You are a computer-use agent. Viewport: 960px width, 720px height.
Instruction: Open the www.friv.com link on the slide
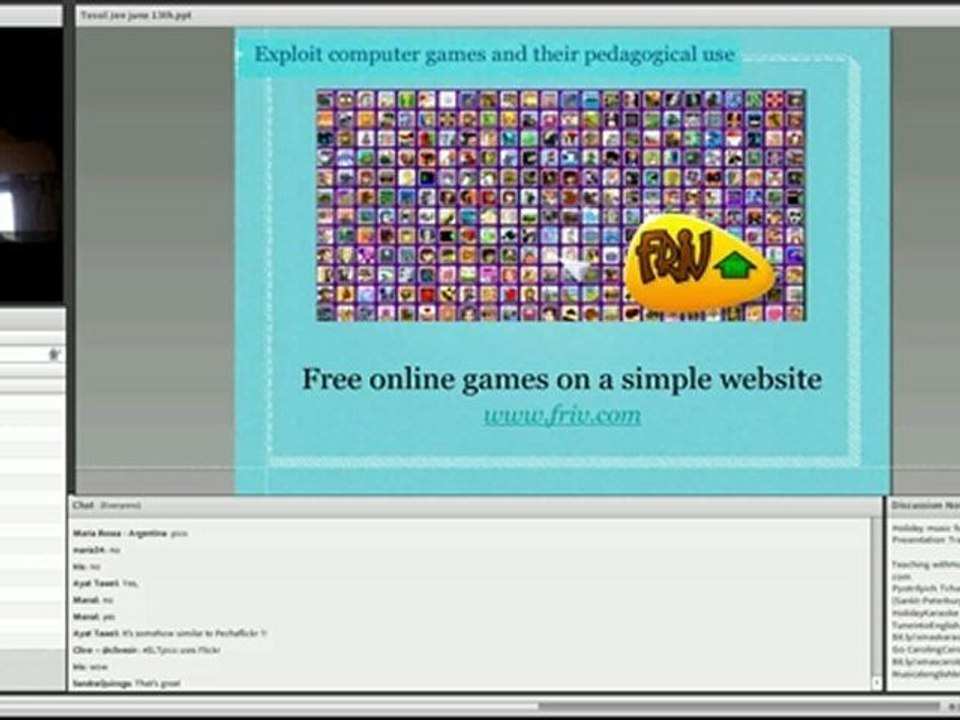[x=562, y=415]
